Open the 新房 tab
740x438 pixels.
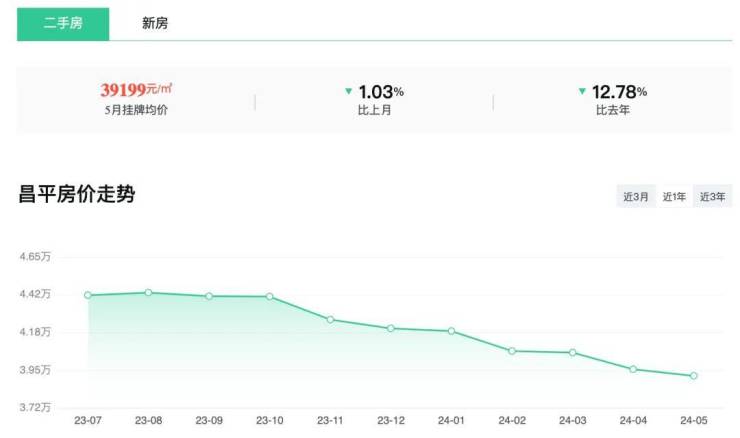[x=155, y=23]
